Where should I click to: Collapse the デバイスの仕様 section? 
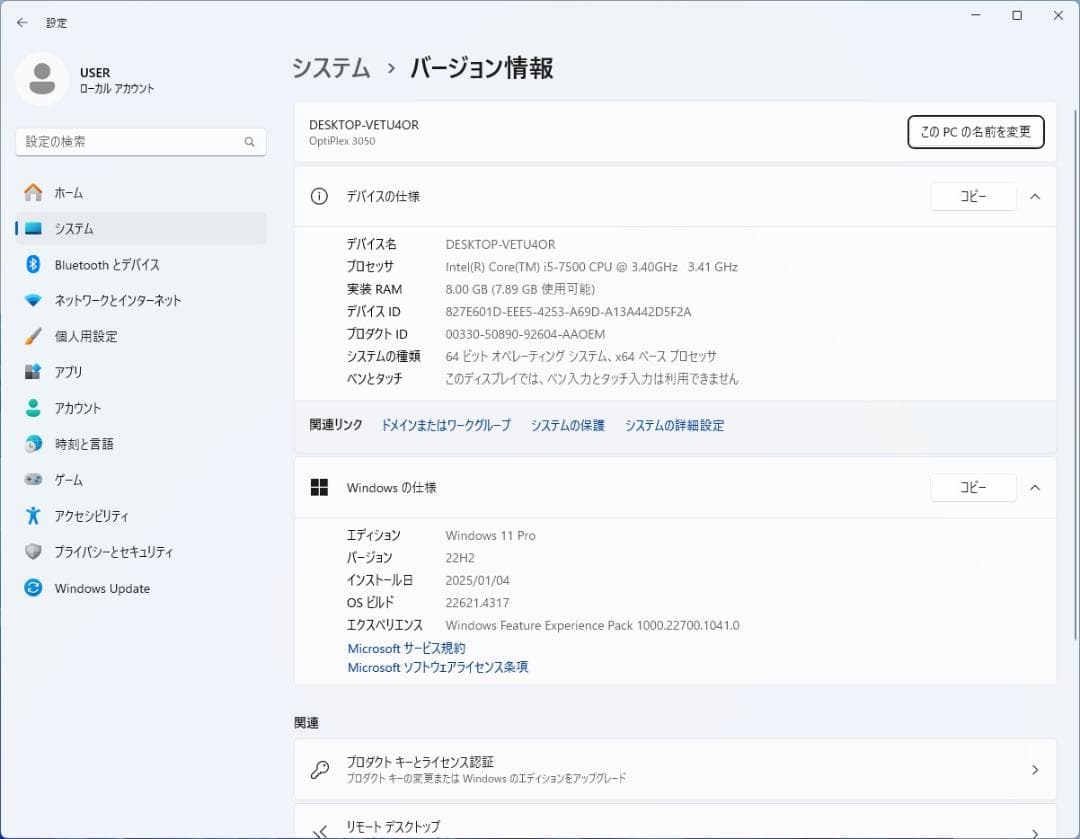[1035, 196]
